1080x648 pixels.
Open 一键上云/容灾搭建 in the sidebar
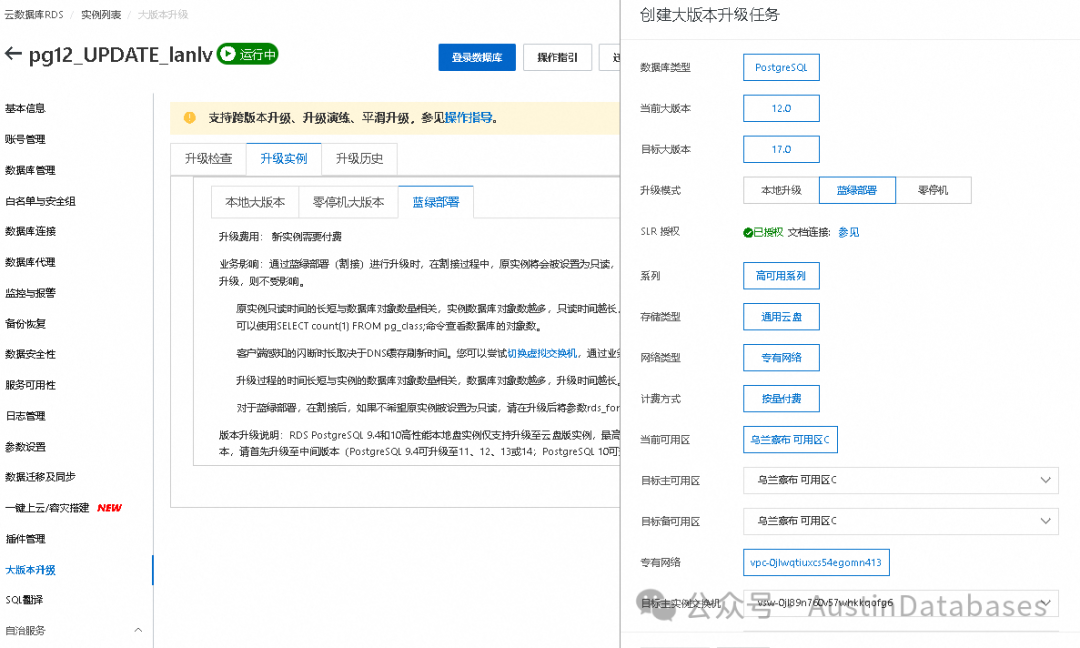pos(48,508)
